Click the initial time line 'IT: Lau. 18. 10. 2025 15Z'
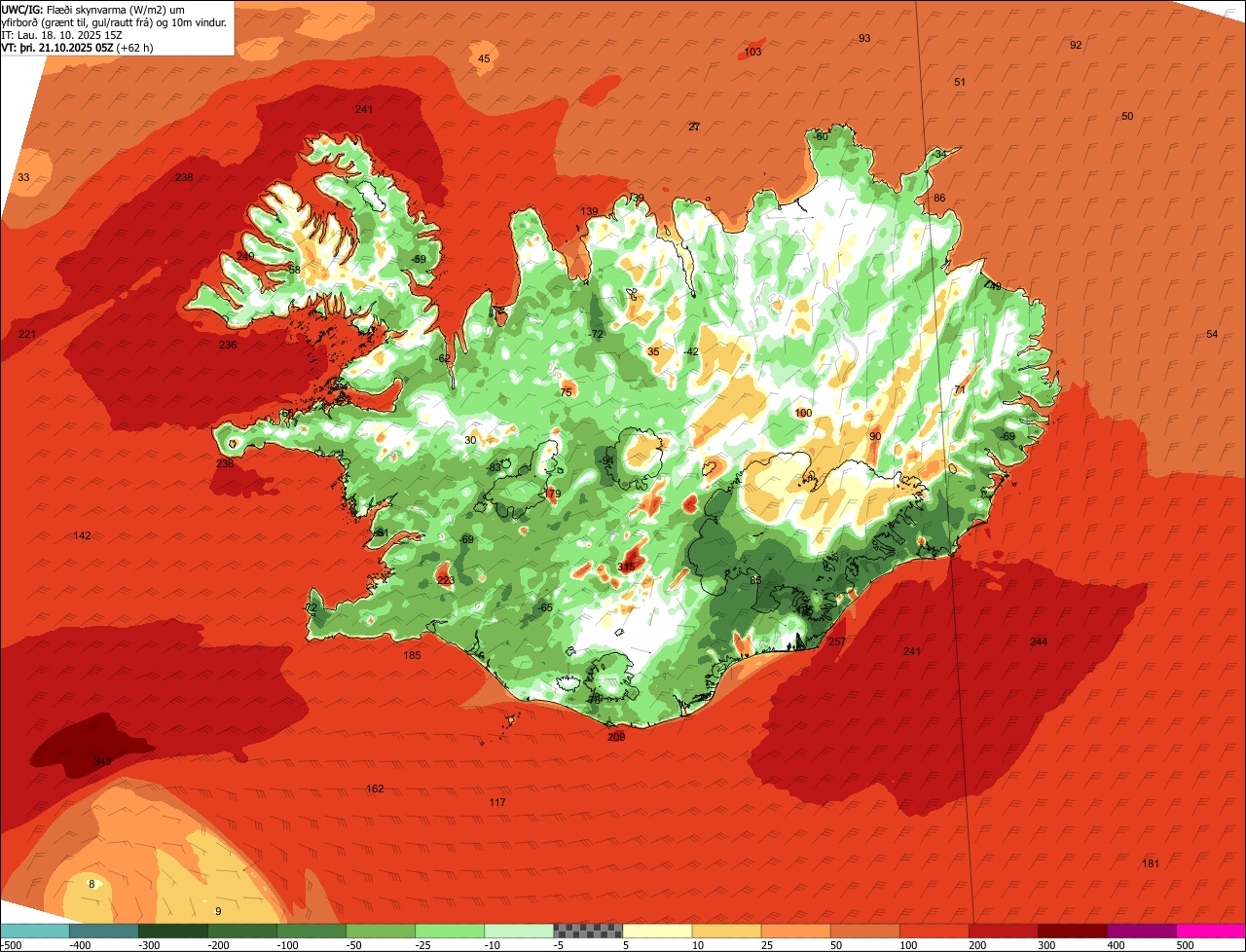 61,35
